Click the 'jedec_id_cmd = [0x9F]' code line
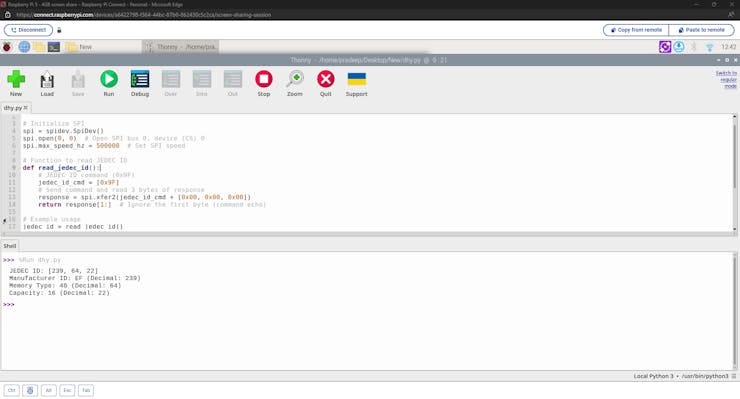 pyautogui.click(x=78, y=182)
